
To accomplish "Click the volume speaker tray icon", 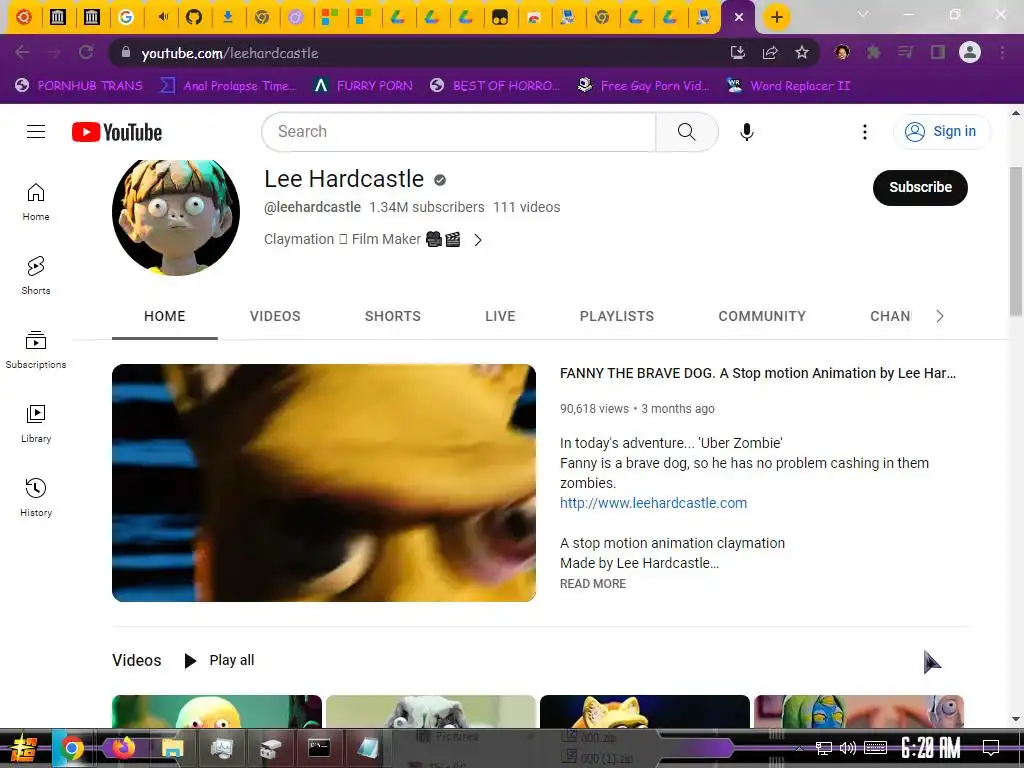I will [x=848, y=748].
